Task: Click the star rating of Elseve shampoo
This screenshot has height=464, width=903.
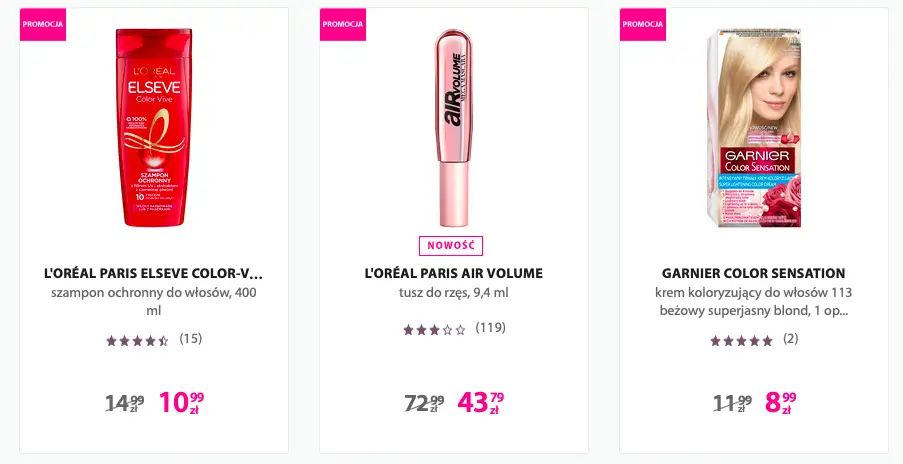Action: pyautogui.click(x=137, y=340)
